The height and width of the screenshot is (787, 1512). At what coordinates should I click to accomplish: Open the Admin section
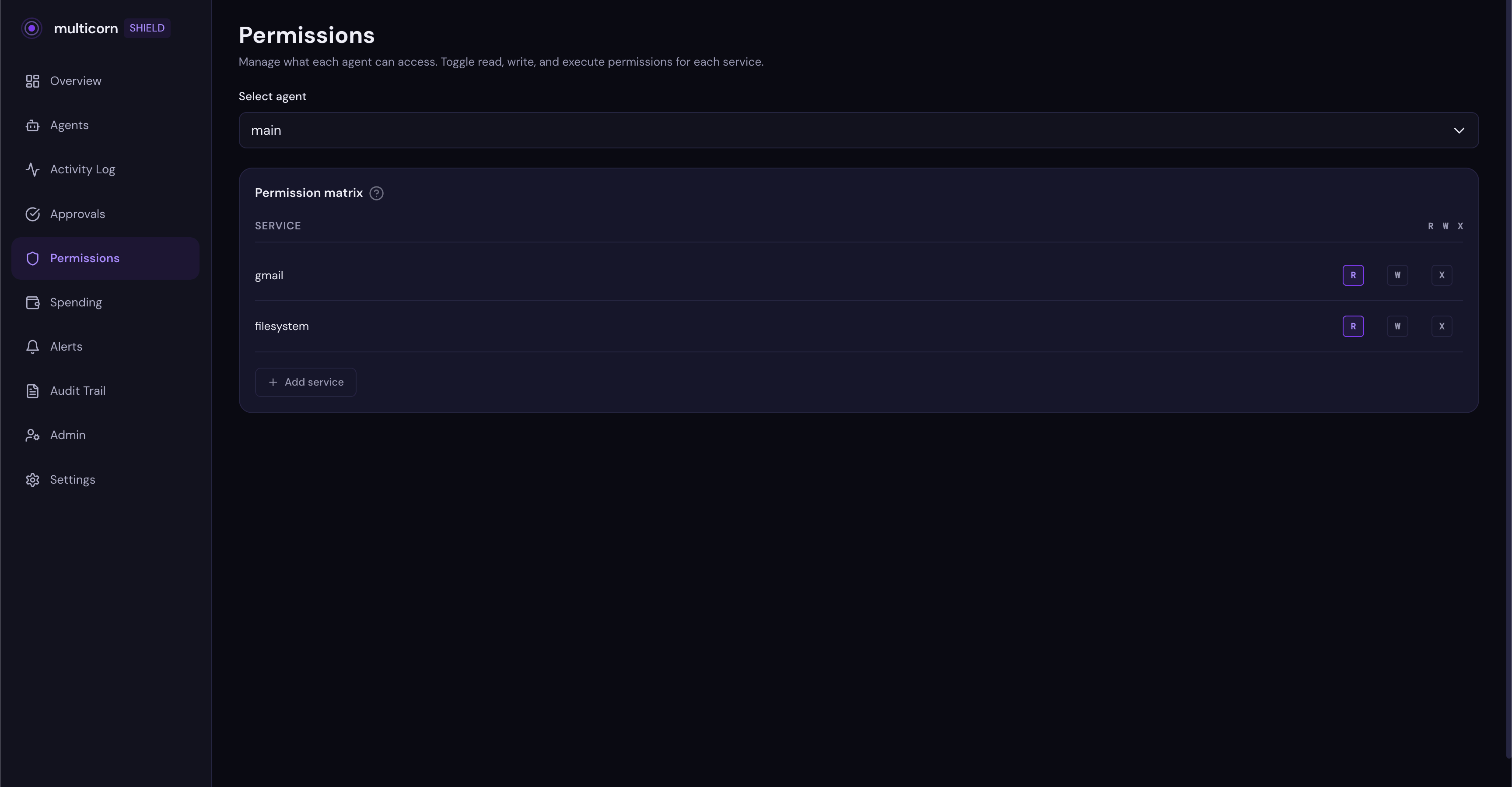67,435
